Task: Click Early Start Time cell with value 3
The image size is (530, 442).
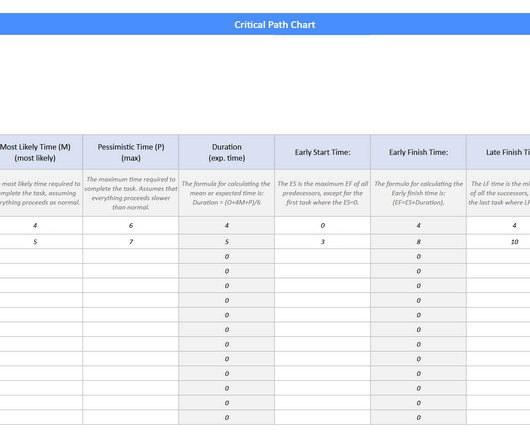Action: [322, 242]
